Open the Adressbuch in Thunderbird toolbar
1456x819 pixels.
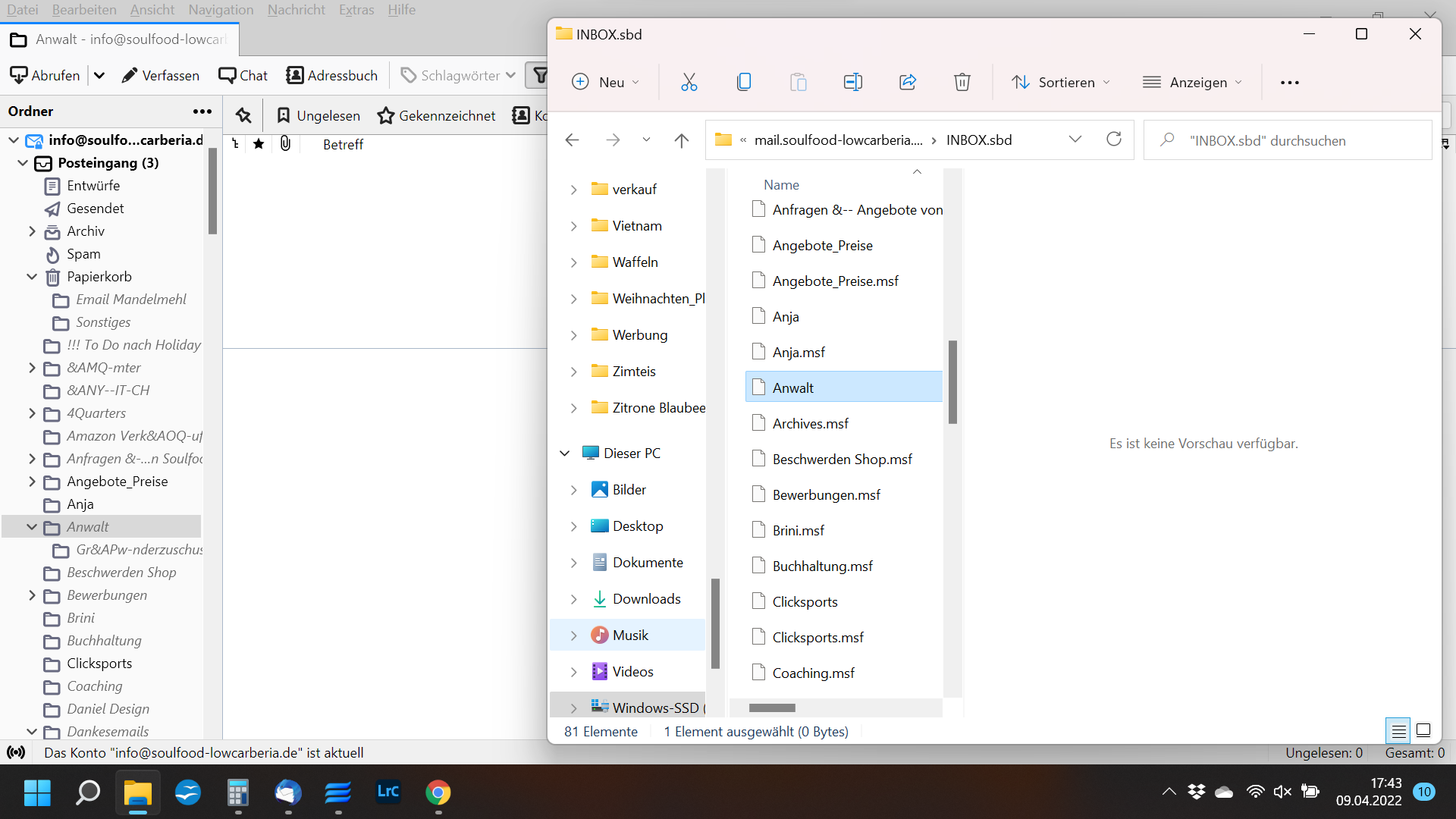[x=332, y=75]
